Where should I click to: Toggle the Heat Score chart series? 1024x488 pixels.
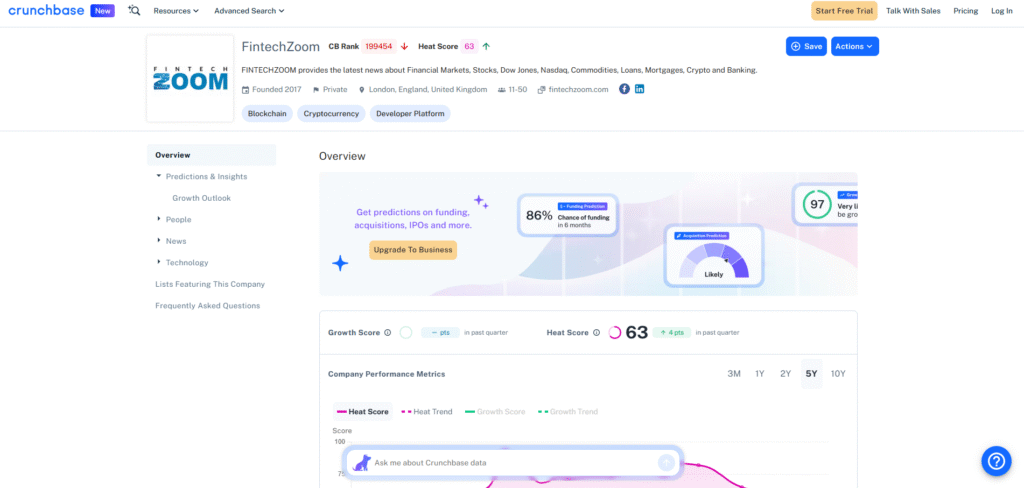pos(362,412)
